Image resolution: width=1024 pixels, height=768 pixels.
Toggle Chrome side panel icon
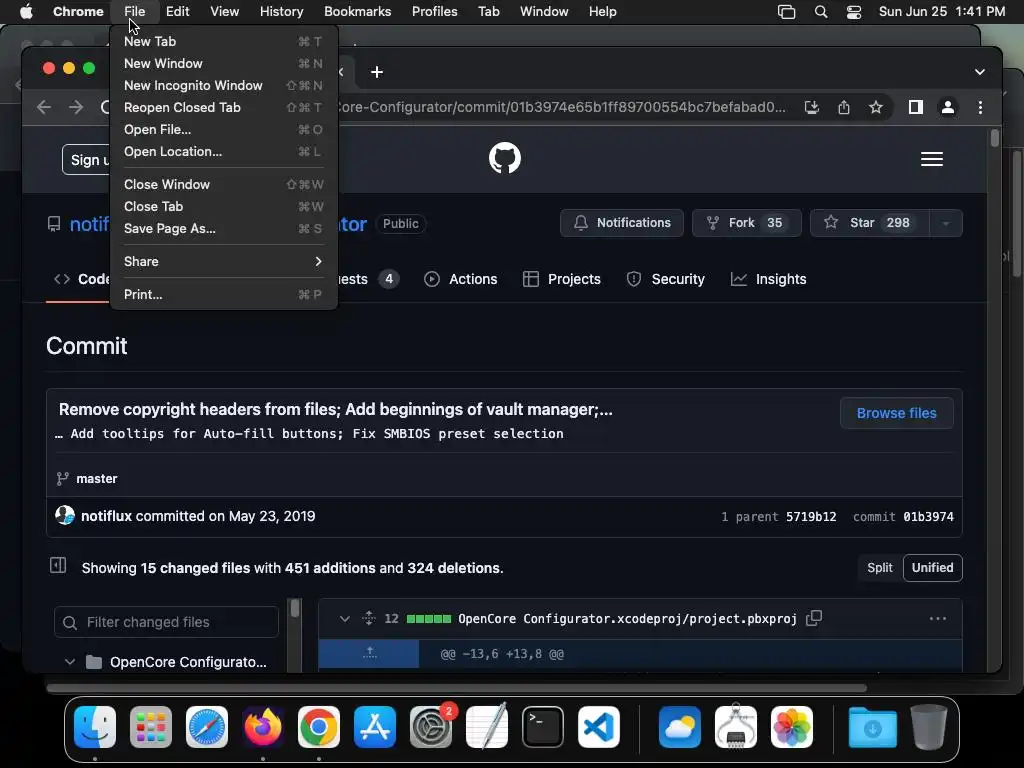point(916,107)
